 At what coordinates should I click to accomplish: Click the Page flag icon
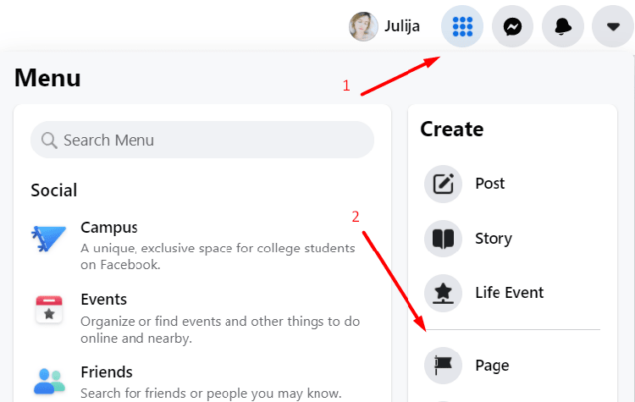coord(443,366)
